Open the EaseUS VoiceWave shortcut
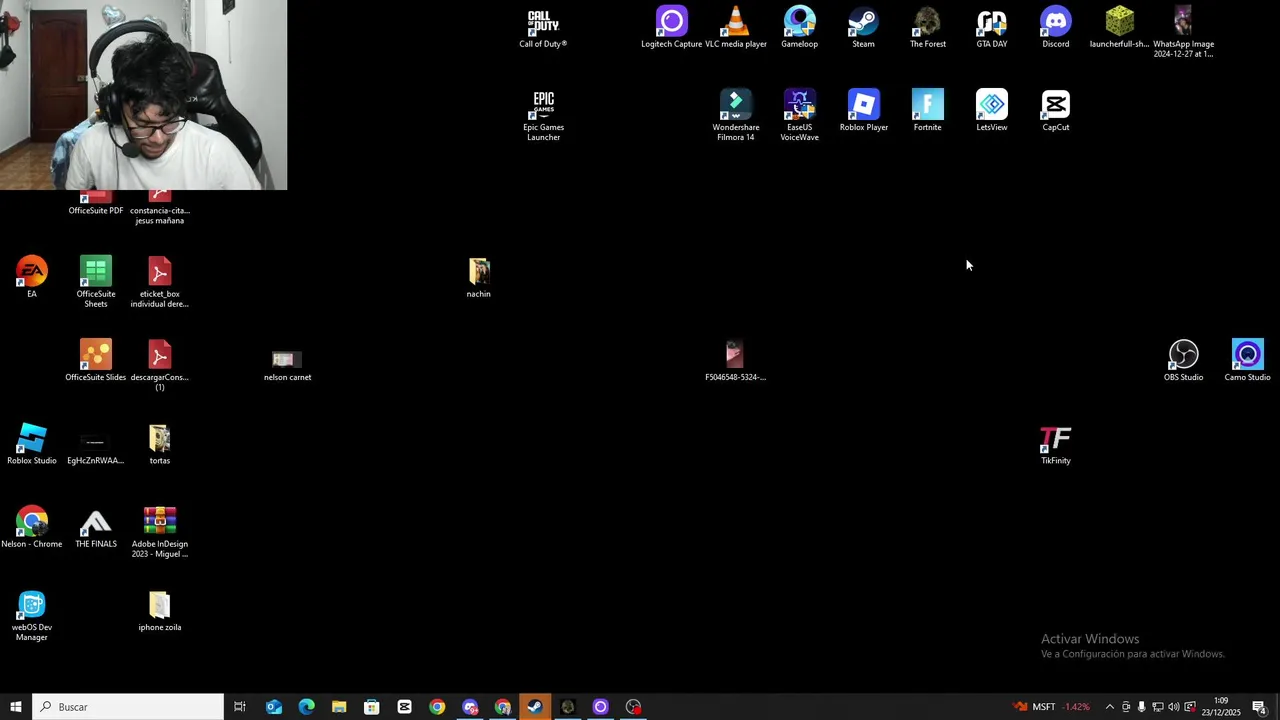The image size is (1280, 720). (799, 115)
